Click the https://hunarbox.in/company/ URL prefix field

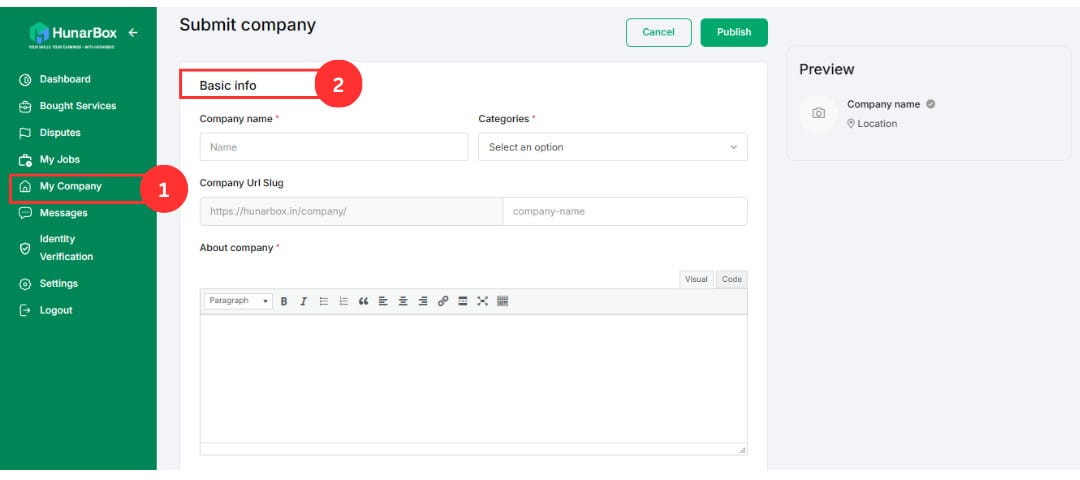click(x=351, y=211)
